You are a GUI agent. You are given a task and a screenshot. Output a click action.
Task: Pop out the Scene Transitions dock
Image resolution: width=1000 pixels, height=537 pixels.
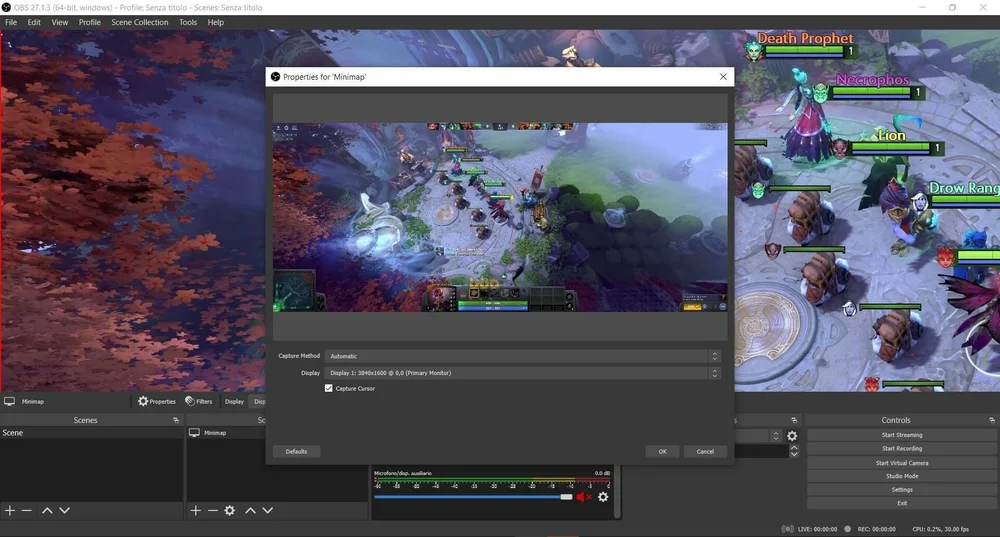click(794, 420)
